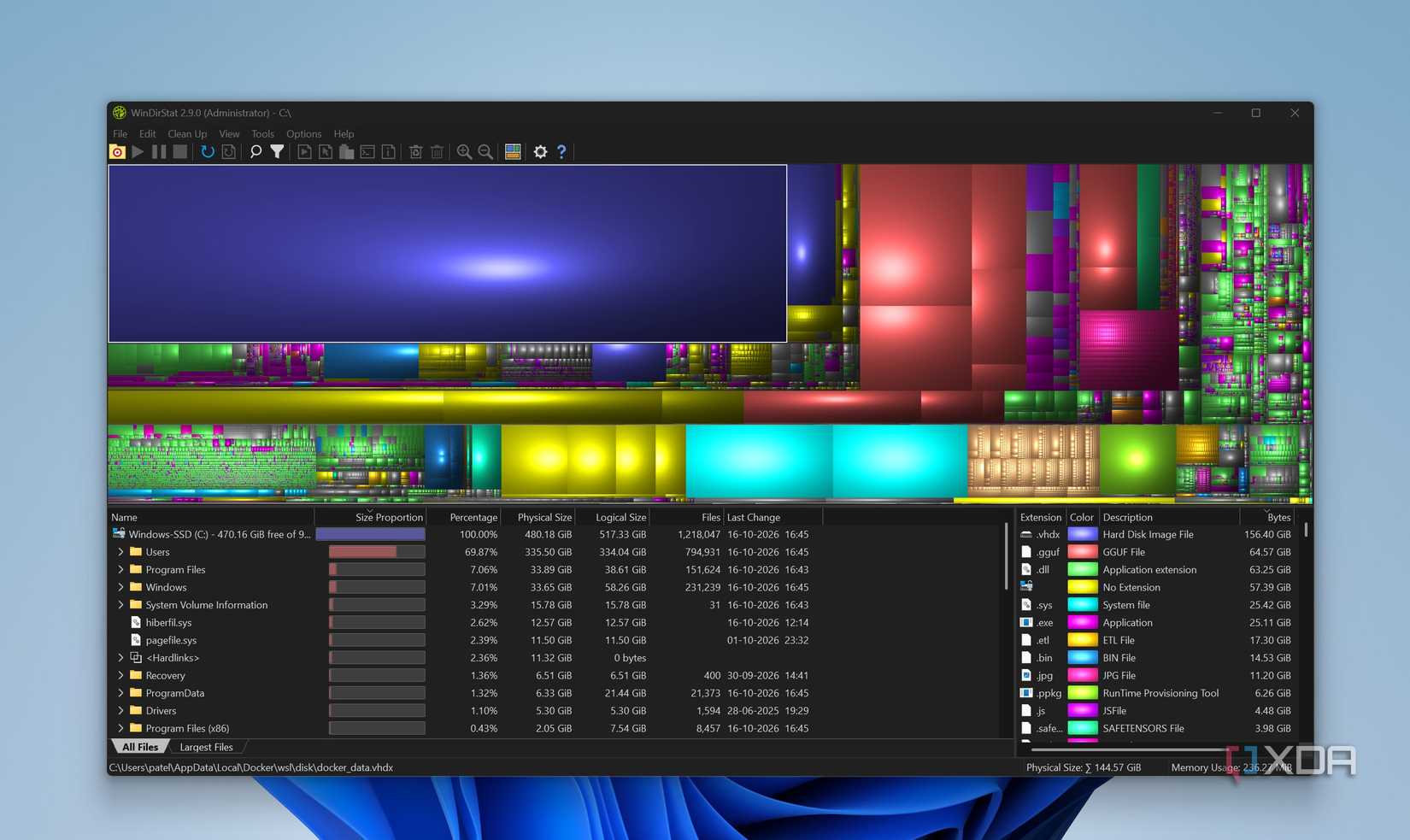Click the .dll green color swatch

(1082, 570)
